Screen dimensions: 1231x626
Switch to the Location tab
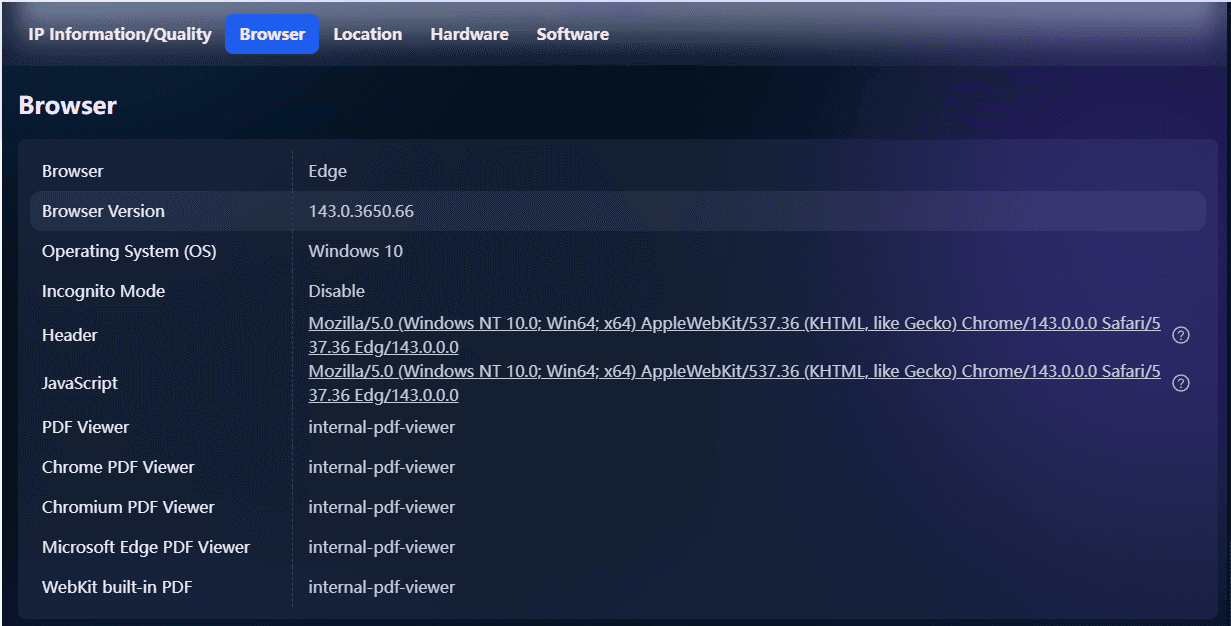[368, 34]
